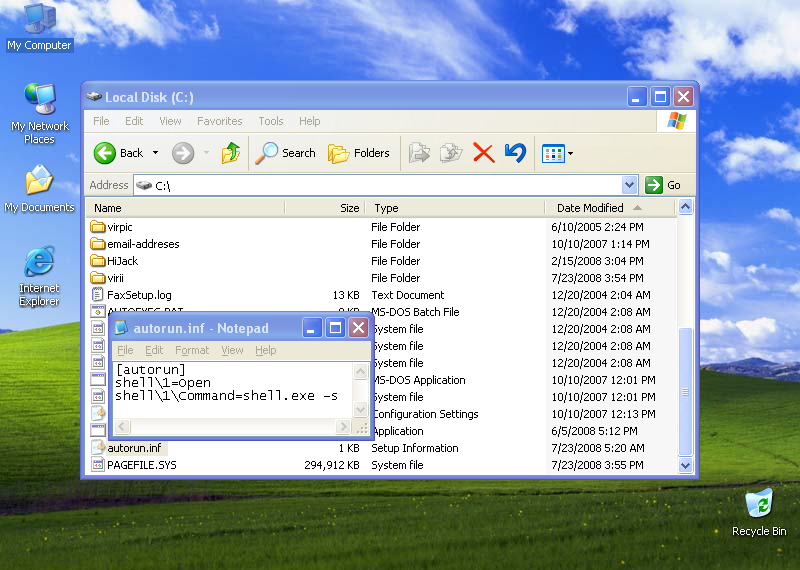Click the [autorun] line in Notepad
Image resolution: width=800 pixels, height=570 pixels.
[x=151, y=369]
